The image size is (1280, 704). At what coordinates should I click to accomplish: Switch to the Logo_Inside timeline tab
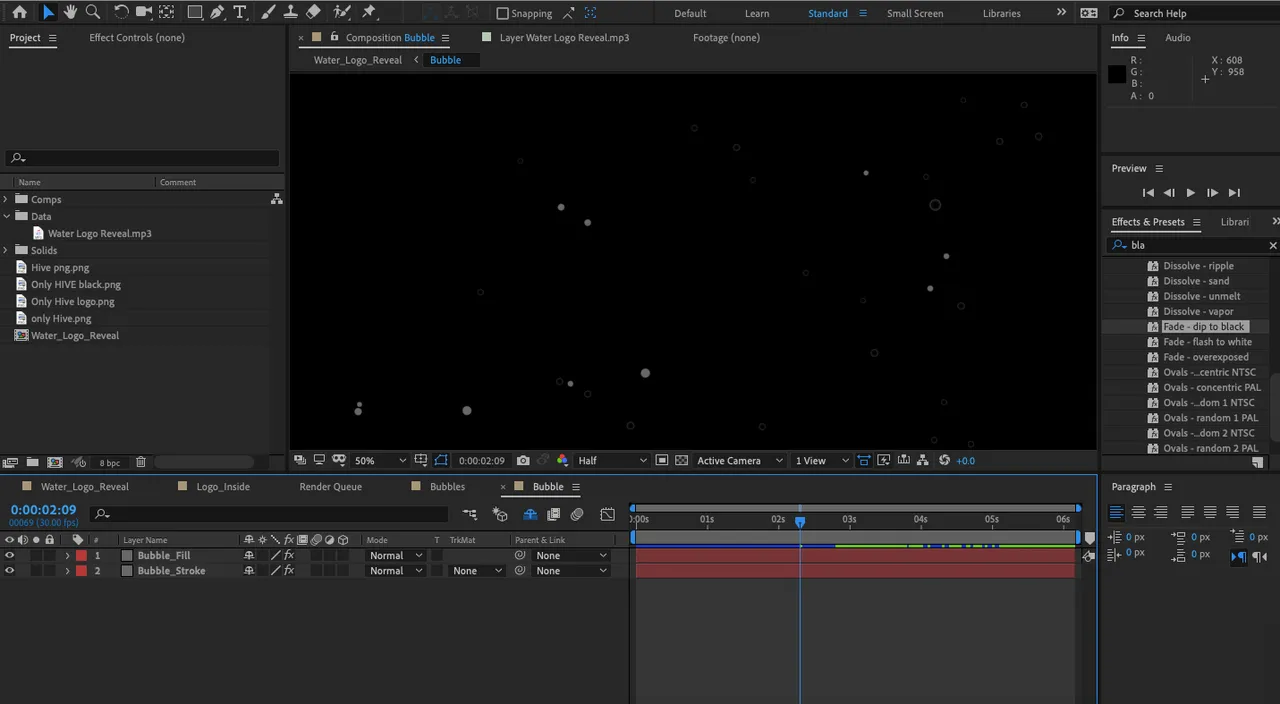click(x=223, y=486)
